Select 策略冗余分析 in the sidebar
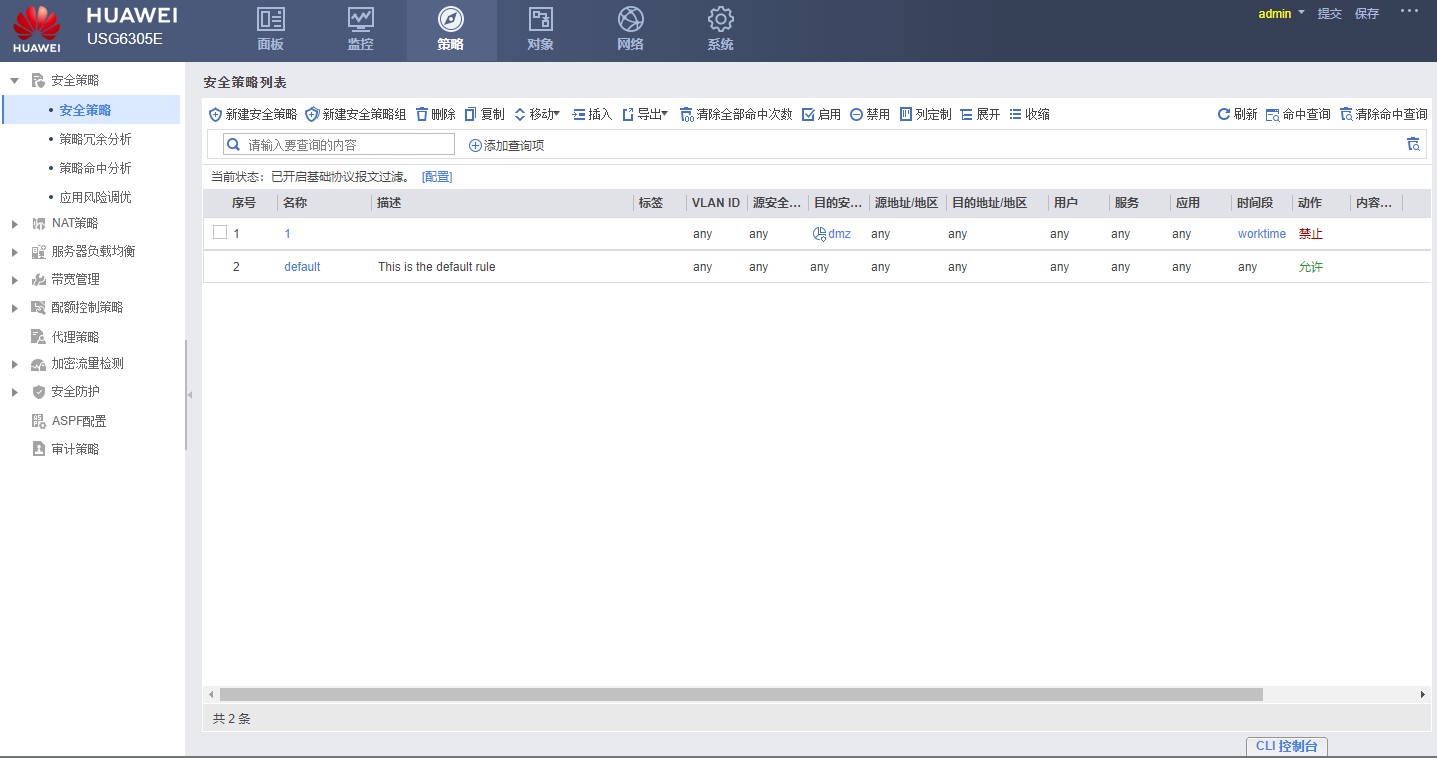 pyautogui.click(x=95, y=139)
